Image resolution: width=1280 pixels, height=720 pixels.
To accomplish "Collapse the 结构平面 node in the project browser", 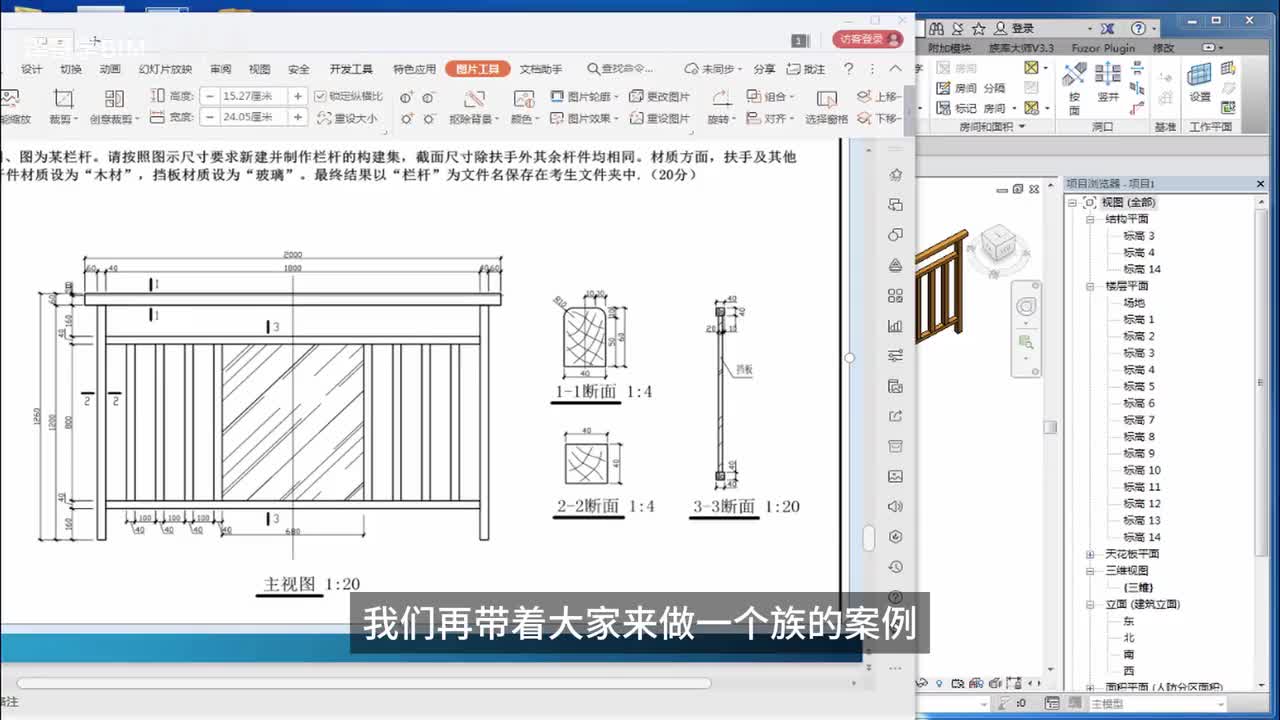I will pyautogui.click(x=1091, y=219).
